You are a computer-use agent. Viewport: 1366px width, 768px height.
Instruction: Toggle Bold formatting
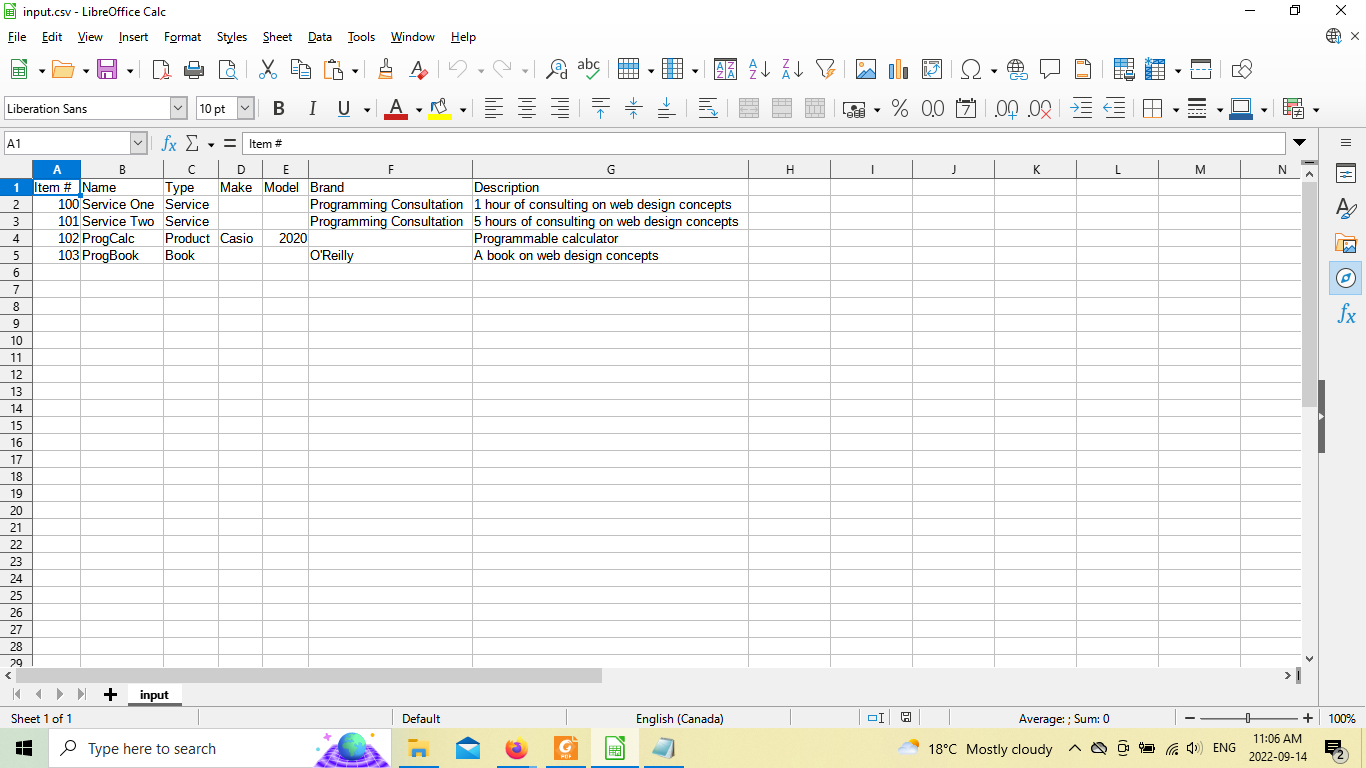279,109
